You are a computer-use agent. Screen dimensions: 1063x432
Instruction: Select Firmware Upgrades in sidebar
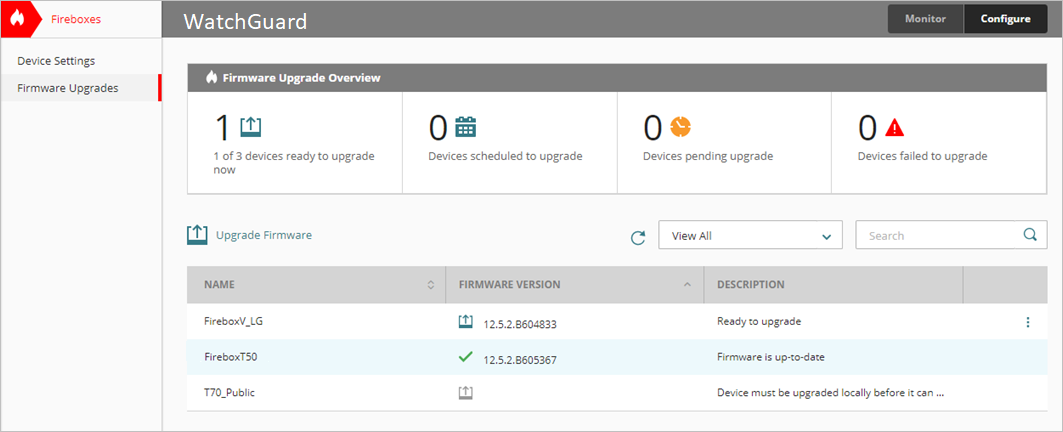pos(68,88)
